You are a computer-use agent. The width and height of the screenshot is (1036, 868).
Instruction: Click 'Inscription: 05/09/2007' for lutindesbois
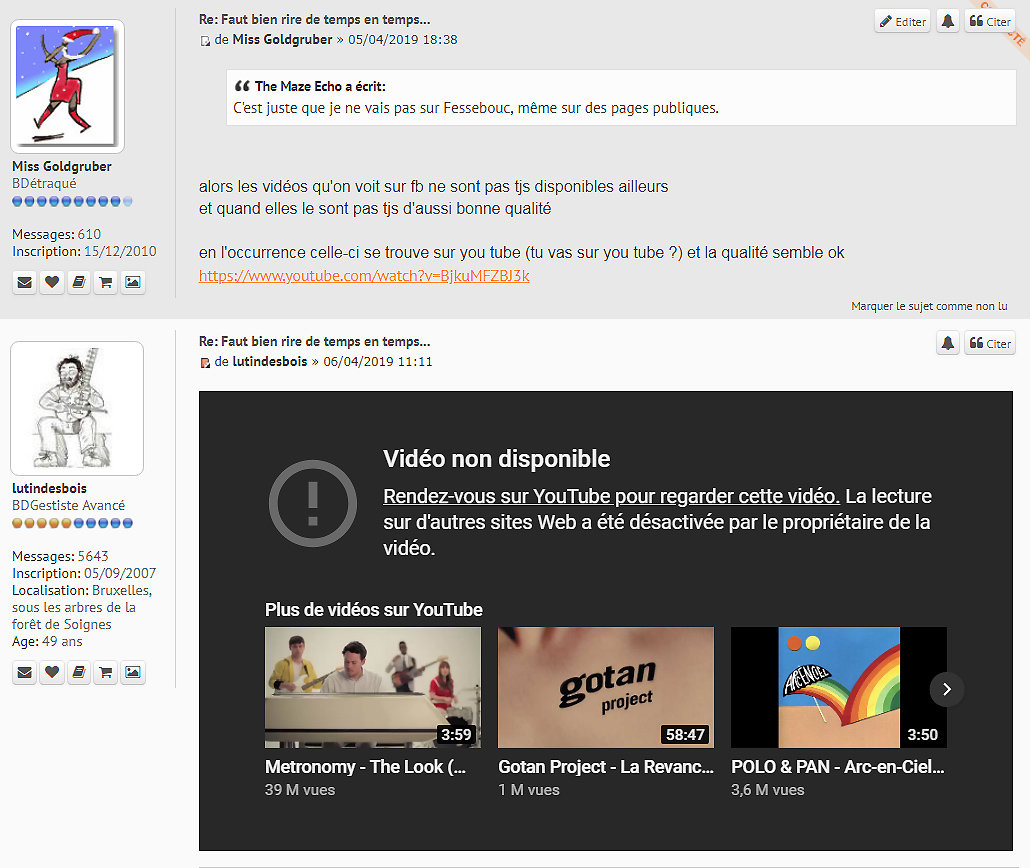[84, 573]
